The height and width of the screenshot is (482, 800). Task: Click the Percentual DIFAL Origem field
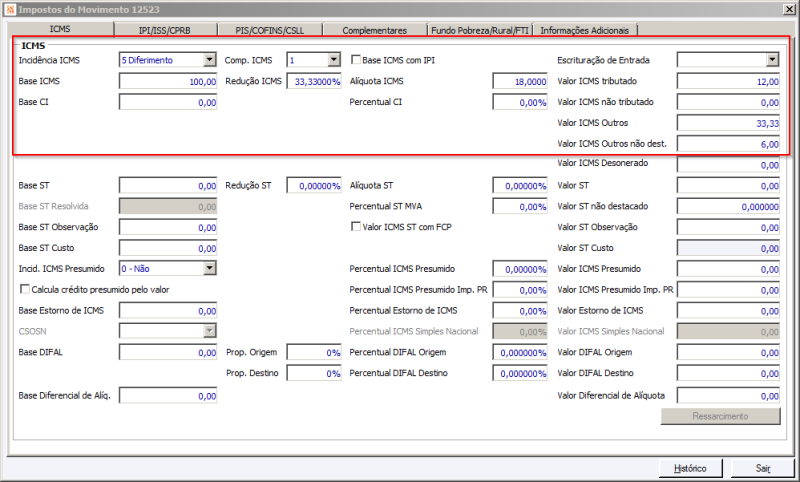[x=520, y=352]
